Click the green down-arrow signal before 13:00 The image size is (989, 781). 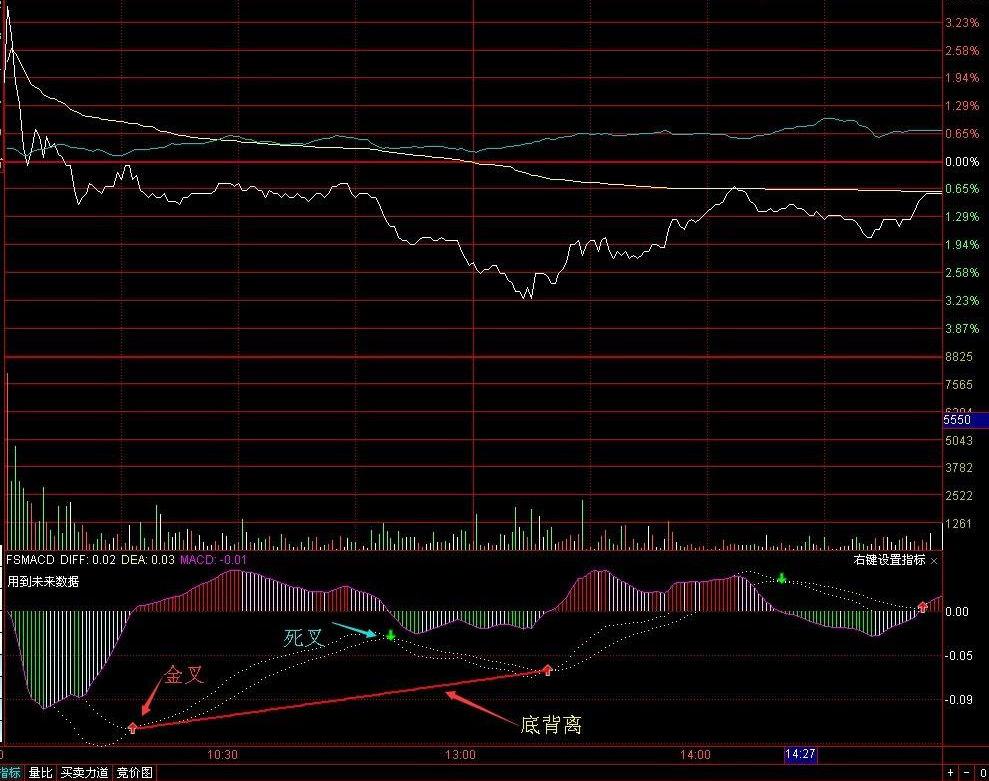(x=390, y=635)
